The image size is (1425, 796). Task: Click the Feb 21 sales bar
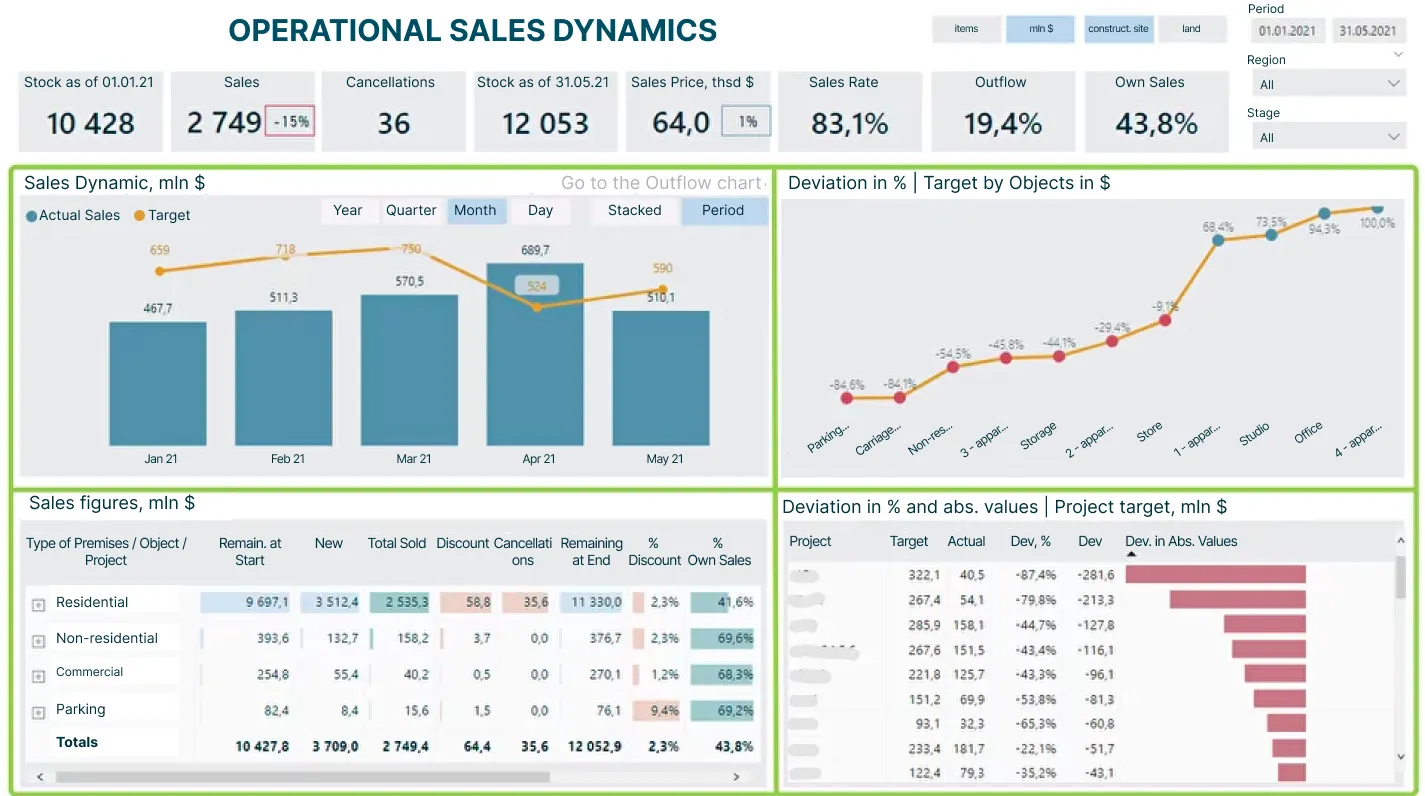coord(284,377)
